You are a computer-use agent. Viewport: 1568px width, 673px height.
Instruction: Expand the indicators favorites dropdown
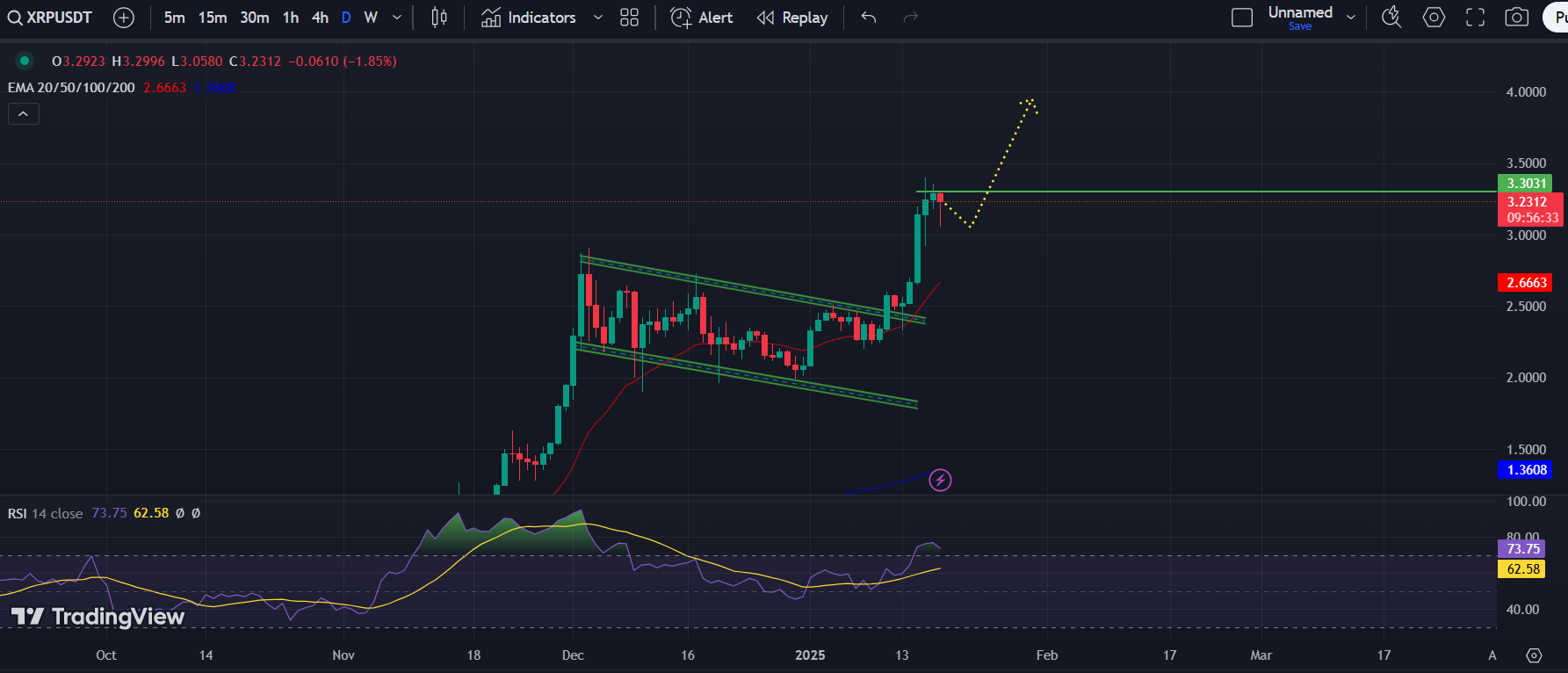click(598, 18)
